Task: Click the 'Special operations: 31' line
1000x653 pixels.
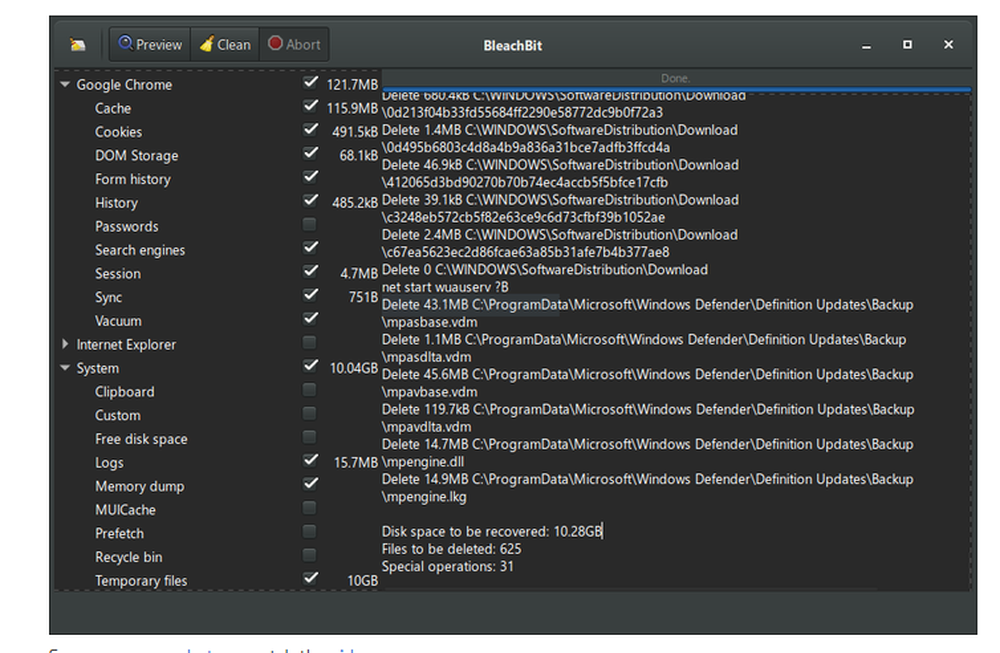Action: [447, 566]
